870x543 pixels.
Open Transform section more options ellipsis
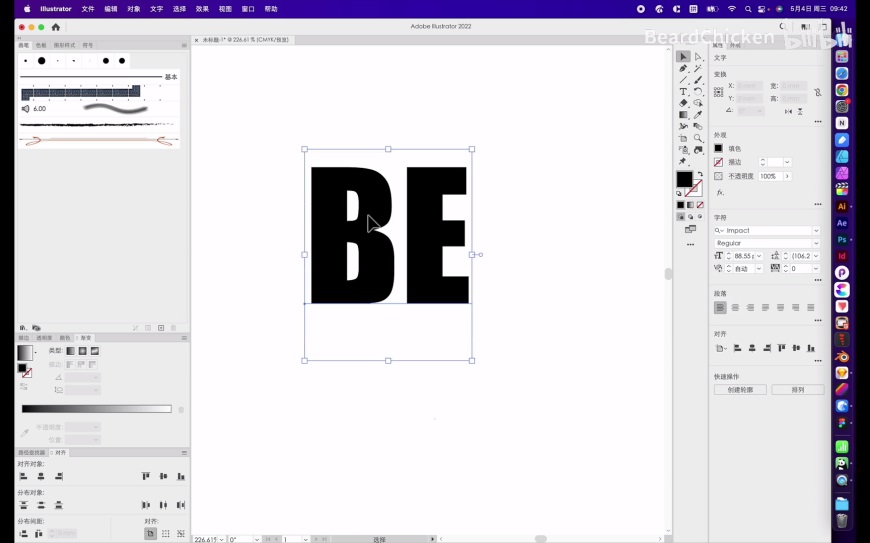[818, 121]
